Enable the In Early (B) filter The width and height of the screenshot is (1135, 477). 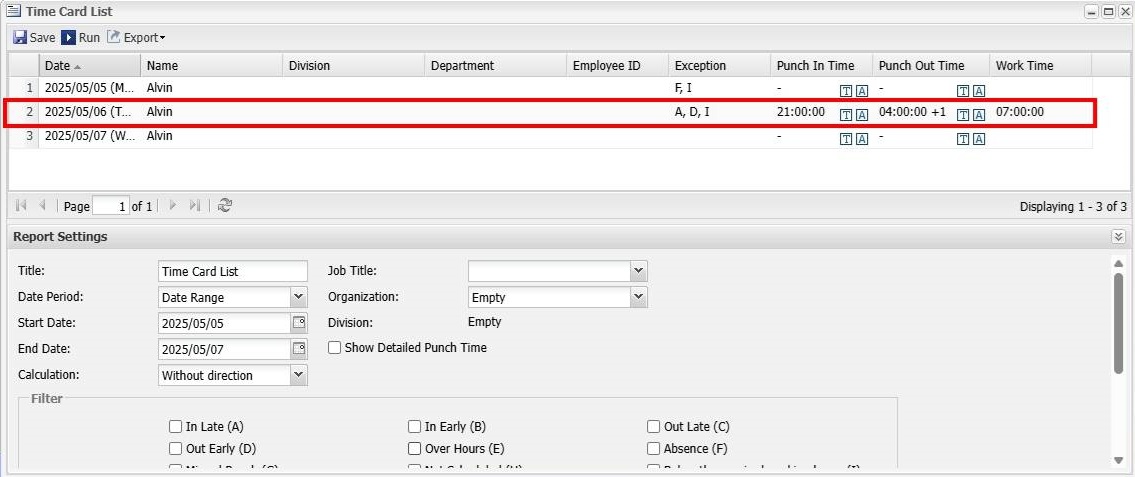pyautogui.click(x=414, y=426)
